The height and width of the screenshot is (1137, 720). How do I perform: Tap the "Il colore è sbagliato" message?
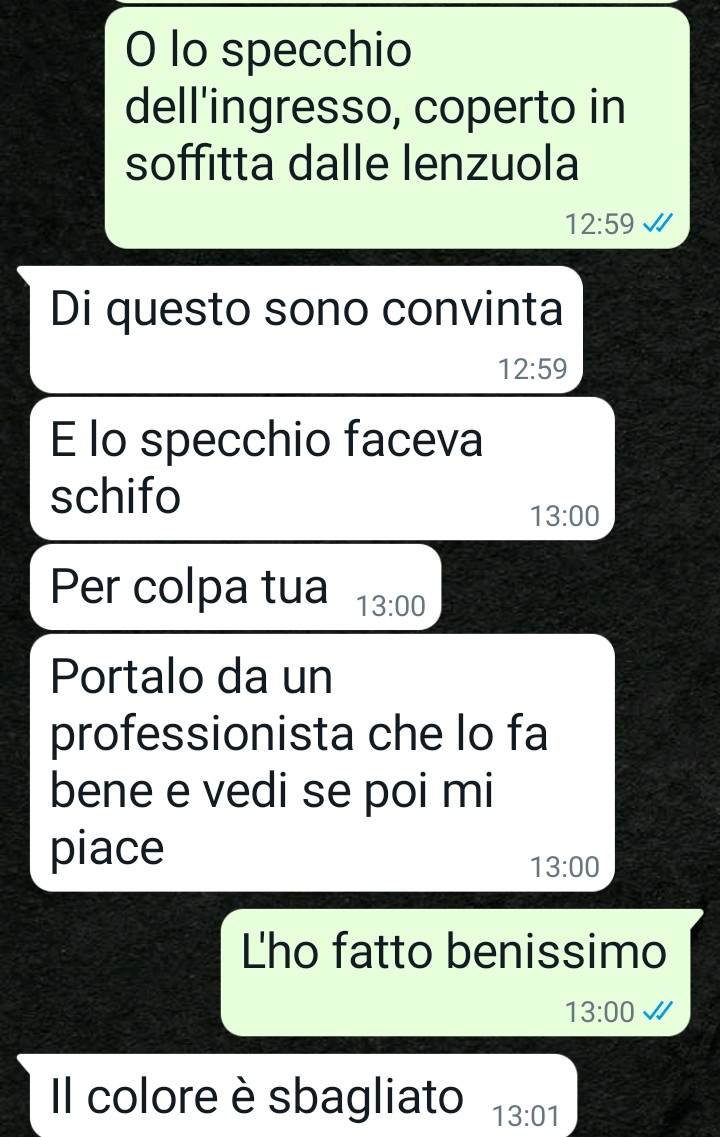coord(303,1096)
